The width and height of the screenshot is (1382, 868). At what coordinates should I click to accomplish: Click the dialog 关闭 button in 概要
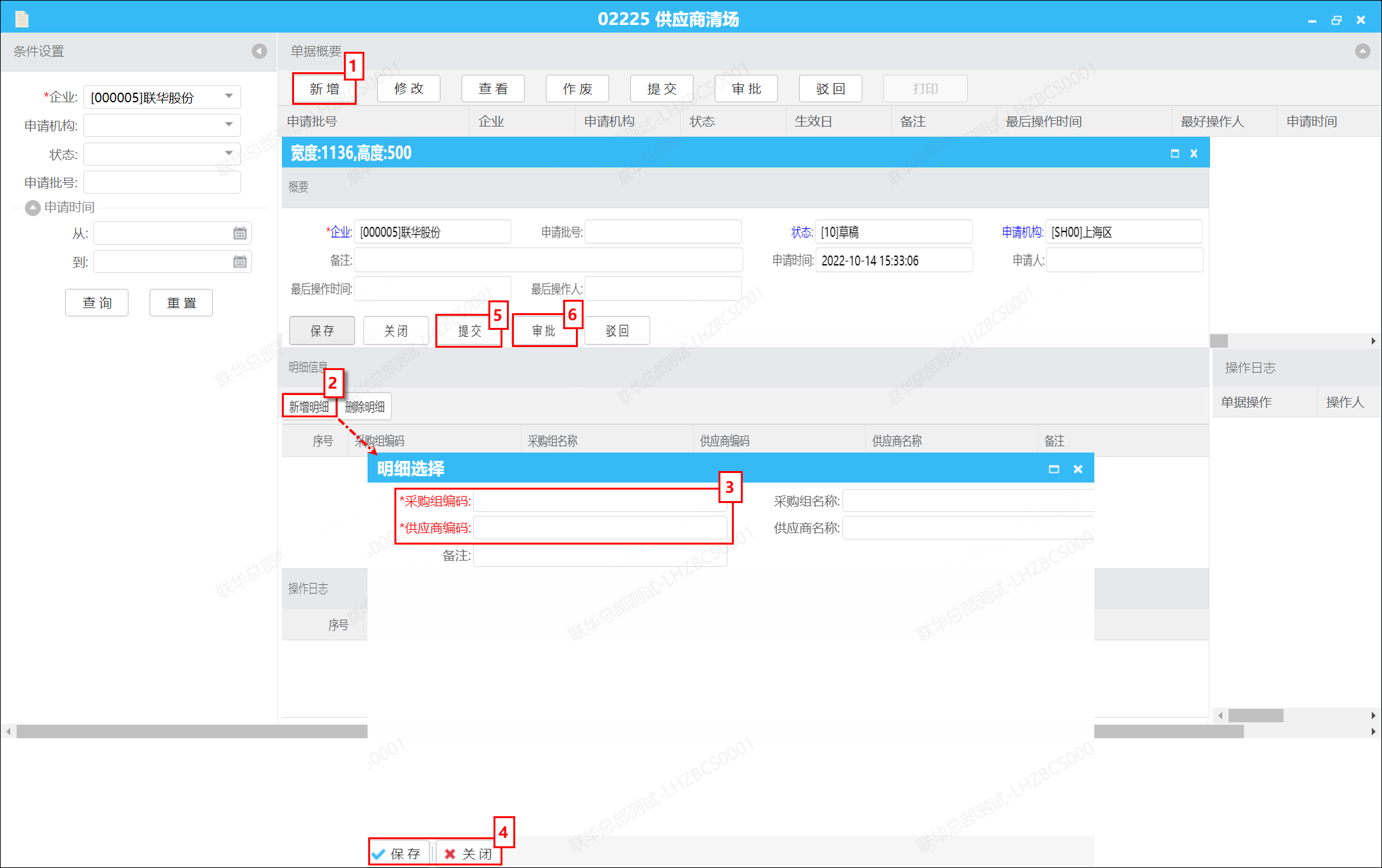click(396, 330)
